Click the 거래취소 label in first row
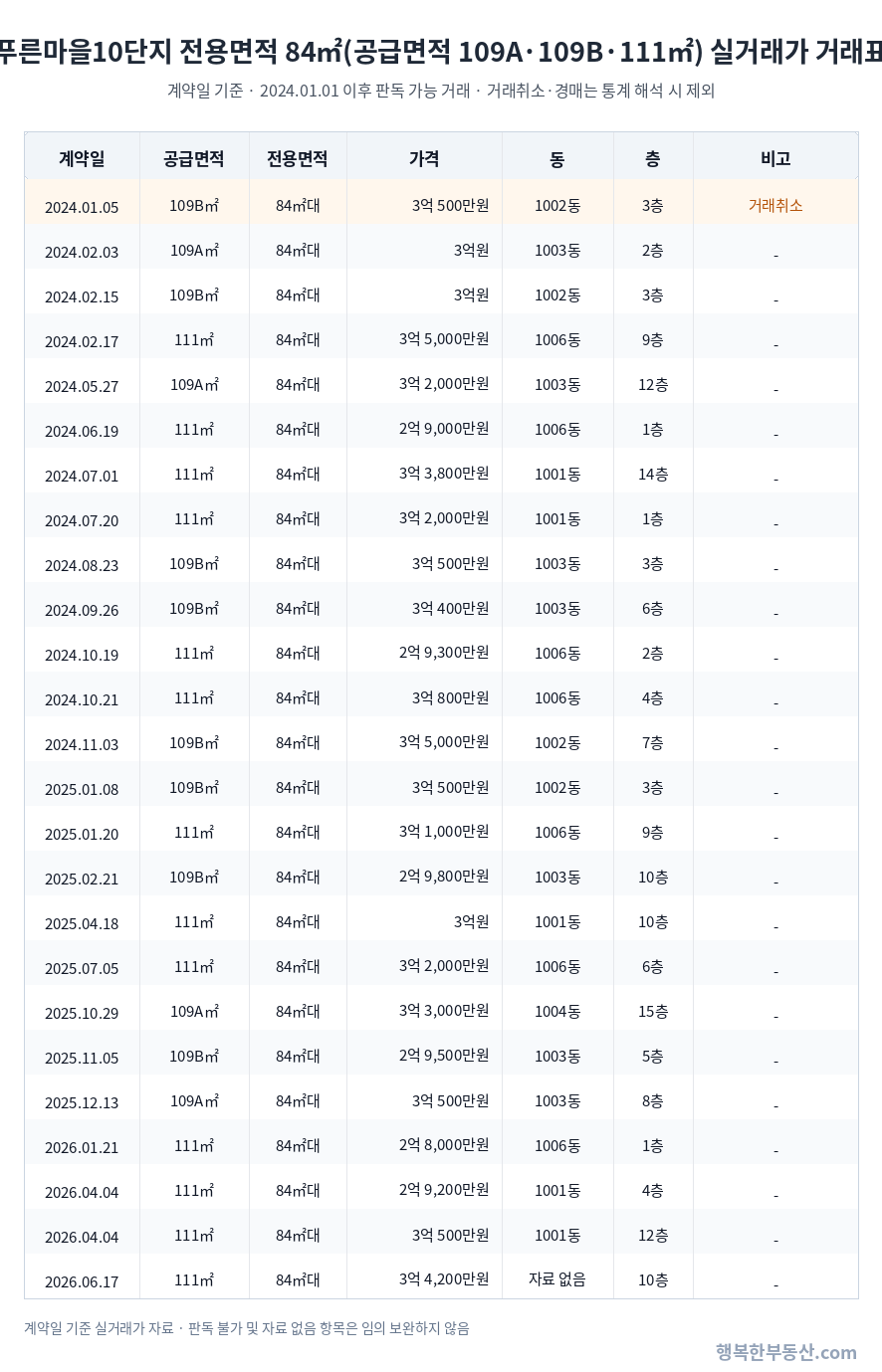Viewport: 882px width, 1372px height. [775, 206]
